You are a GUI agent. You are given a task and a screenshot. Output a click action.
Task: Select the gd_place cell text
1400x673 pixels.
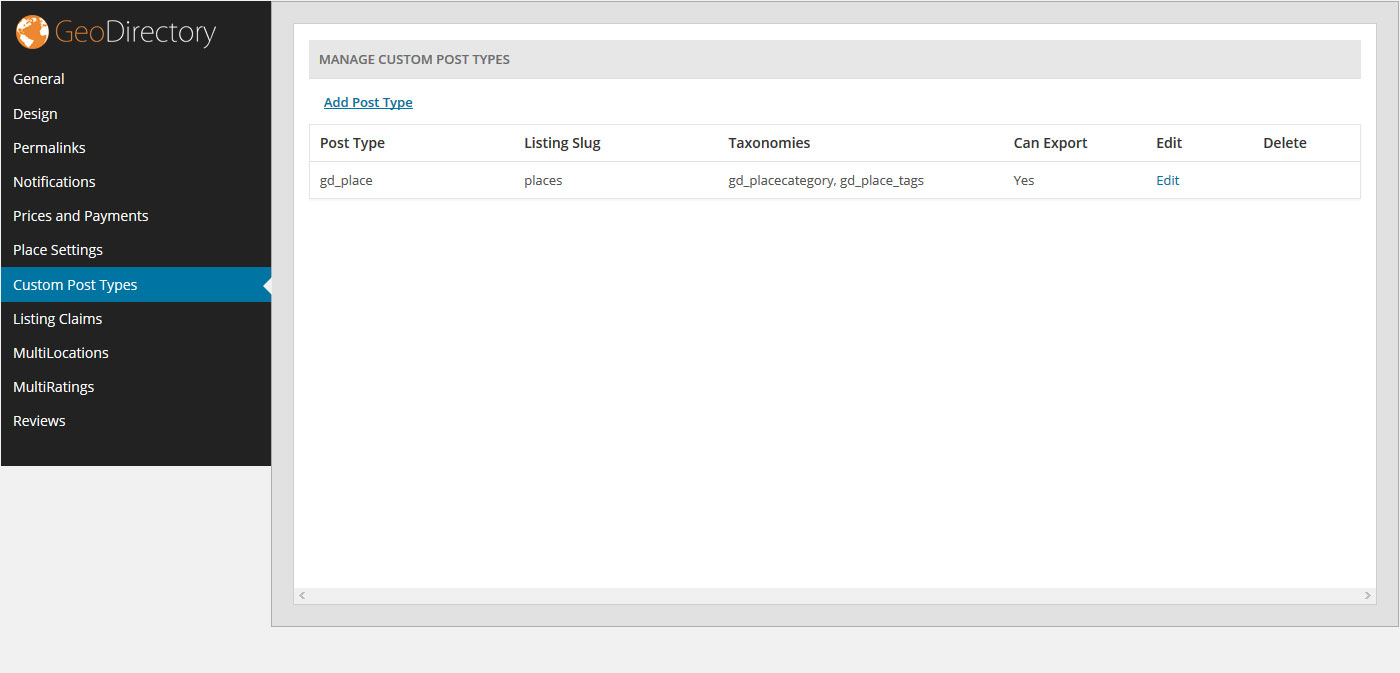click(x=346, y=181)
